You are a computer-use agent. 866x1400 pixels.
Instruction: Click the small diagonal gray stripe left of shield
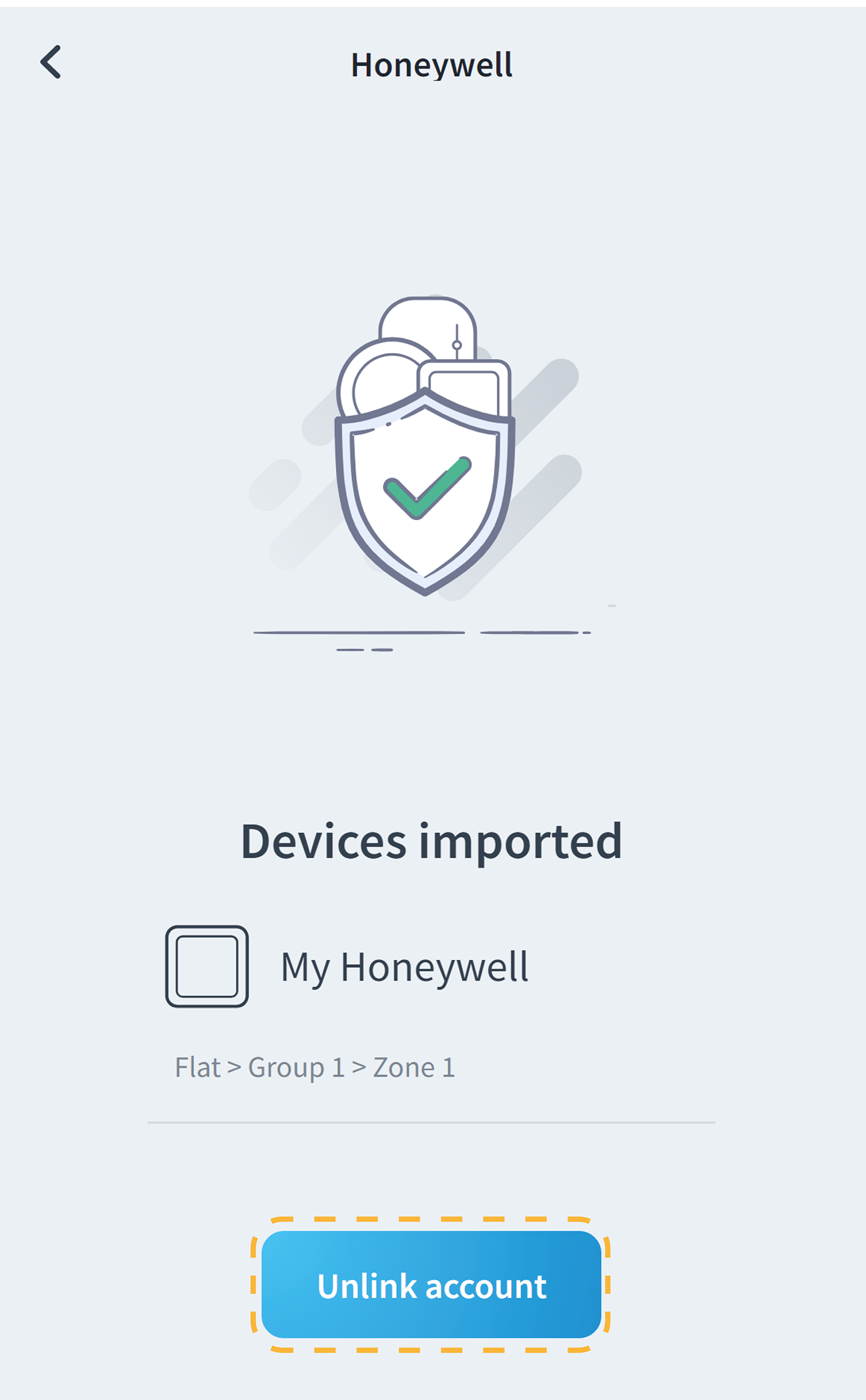(275, 485)
